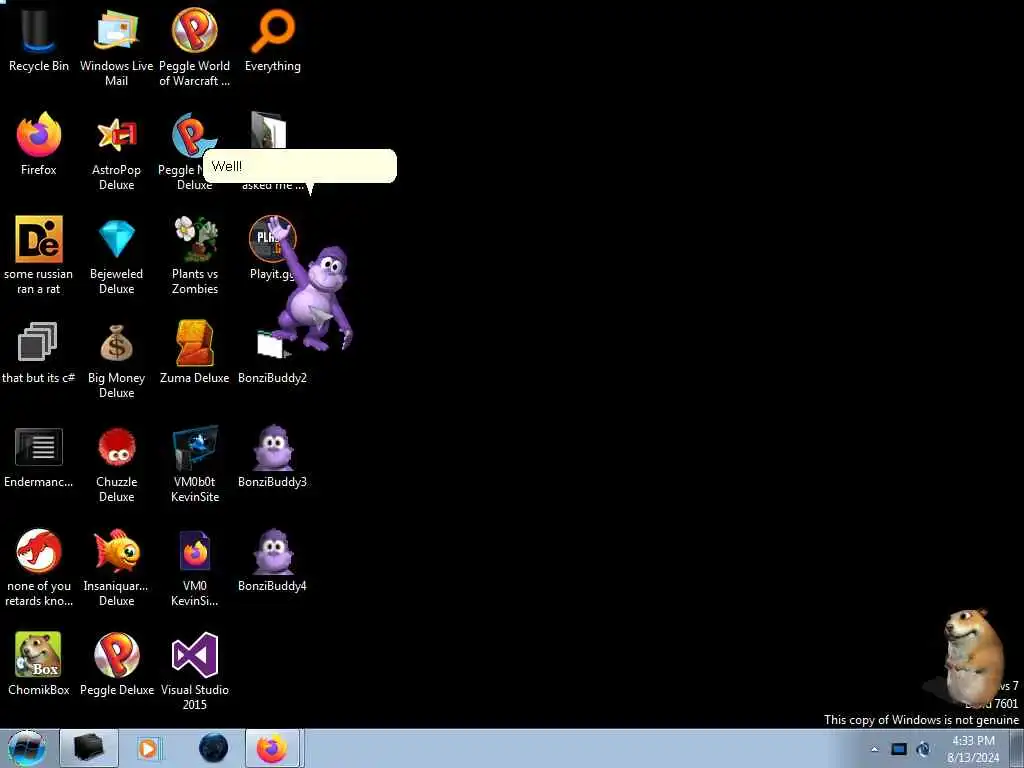Select the Peggle World of Warcraft icon
Screen dimensions: 1024x768
tap(195, 47)
